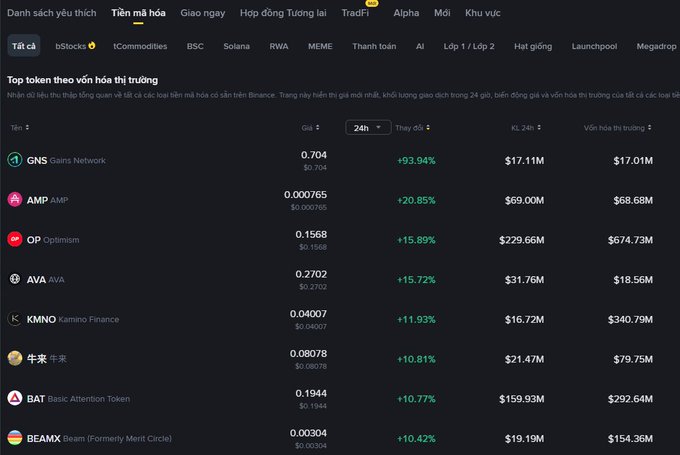Screen dimensions: 680x455
Task: Open the Mới tab
Action: [x=442, y=13]
